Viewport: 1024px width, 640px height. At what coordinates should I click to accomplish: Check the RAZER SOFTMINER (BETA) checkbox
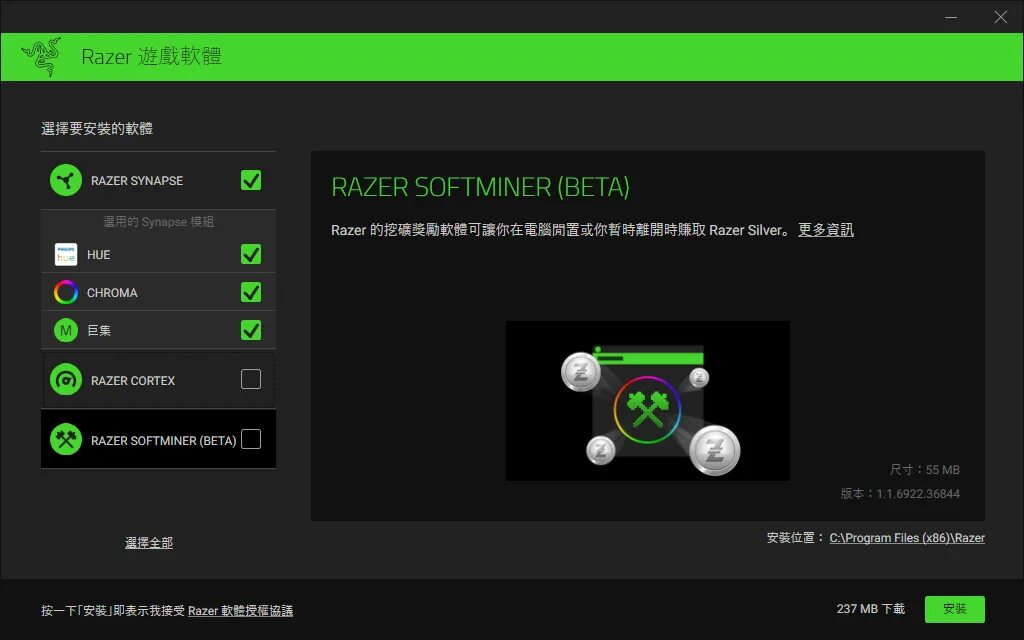coord(251,439)
